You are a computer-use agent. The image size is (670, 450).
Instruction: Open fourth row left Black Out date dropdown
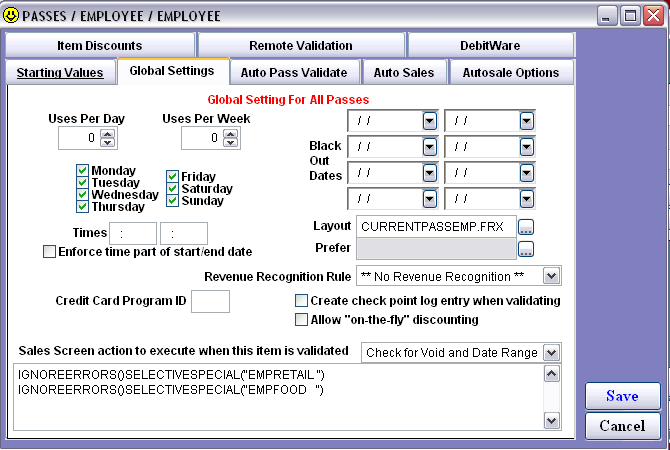click(x=429, y=200)
